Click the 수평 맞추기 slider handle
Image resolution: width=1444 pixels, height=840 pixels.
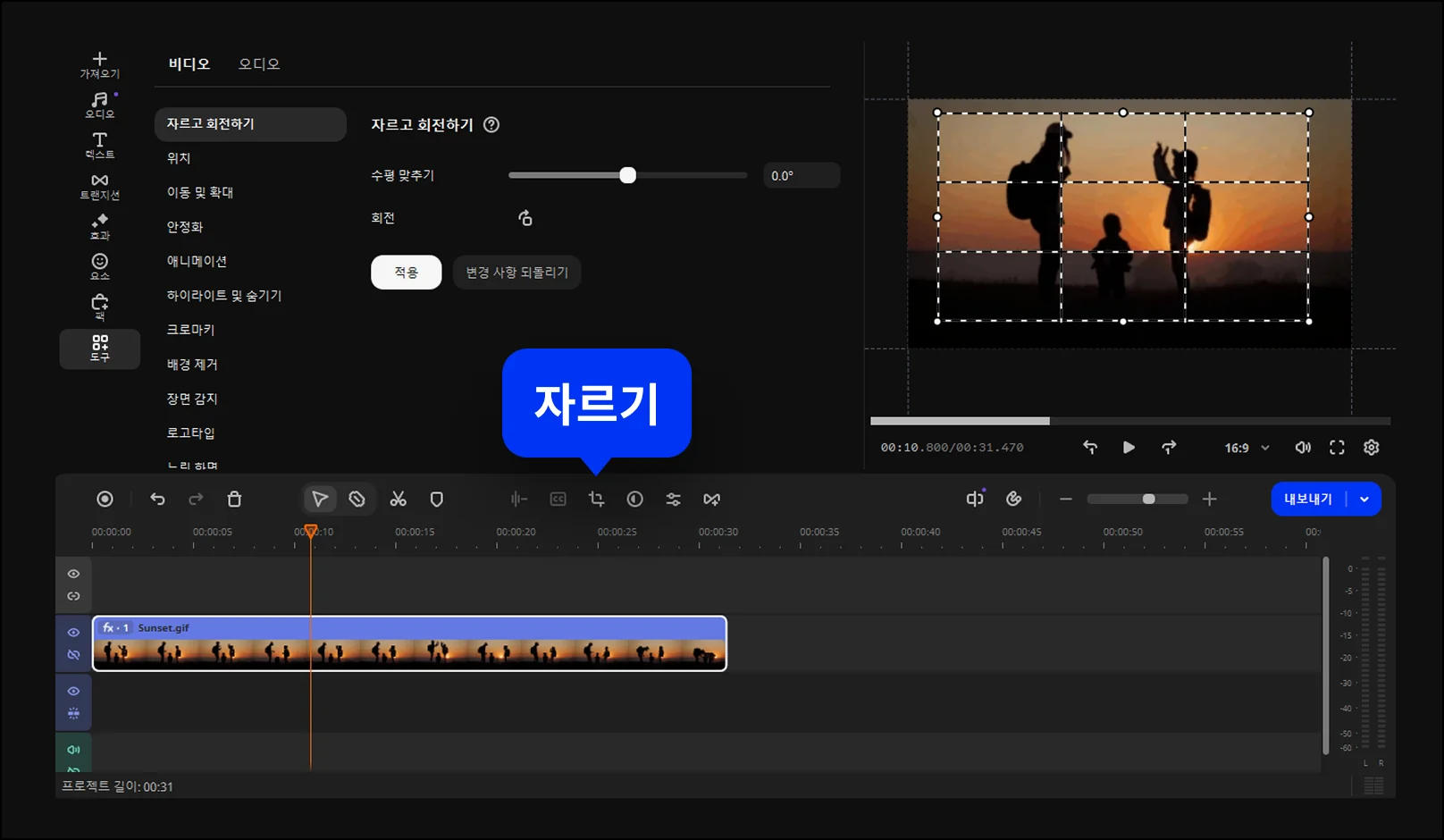click(x=628, y=175)
